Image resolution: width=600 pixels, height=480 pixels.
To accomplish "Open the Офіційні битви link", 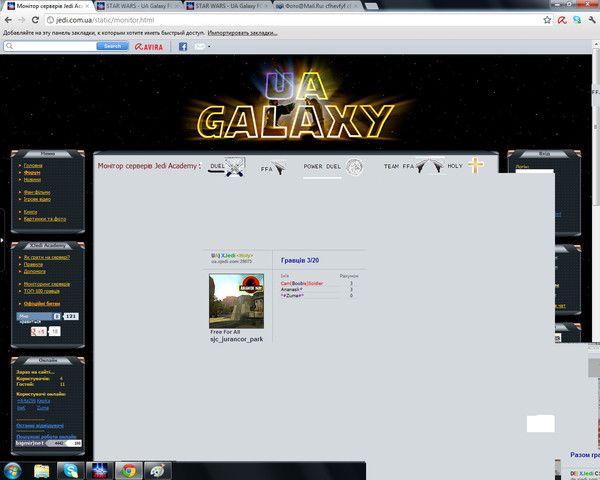I will coord(42,304).
